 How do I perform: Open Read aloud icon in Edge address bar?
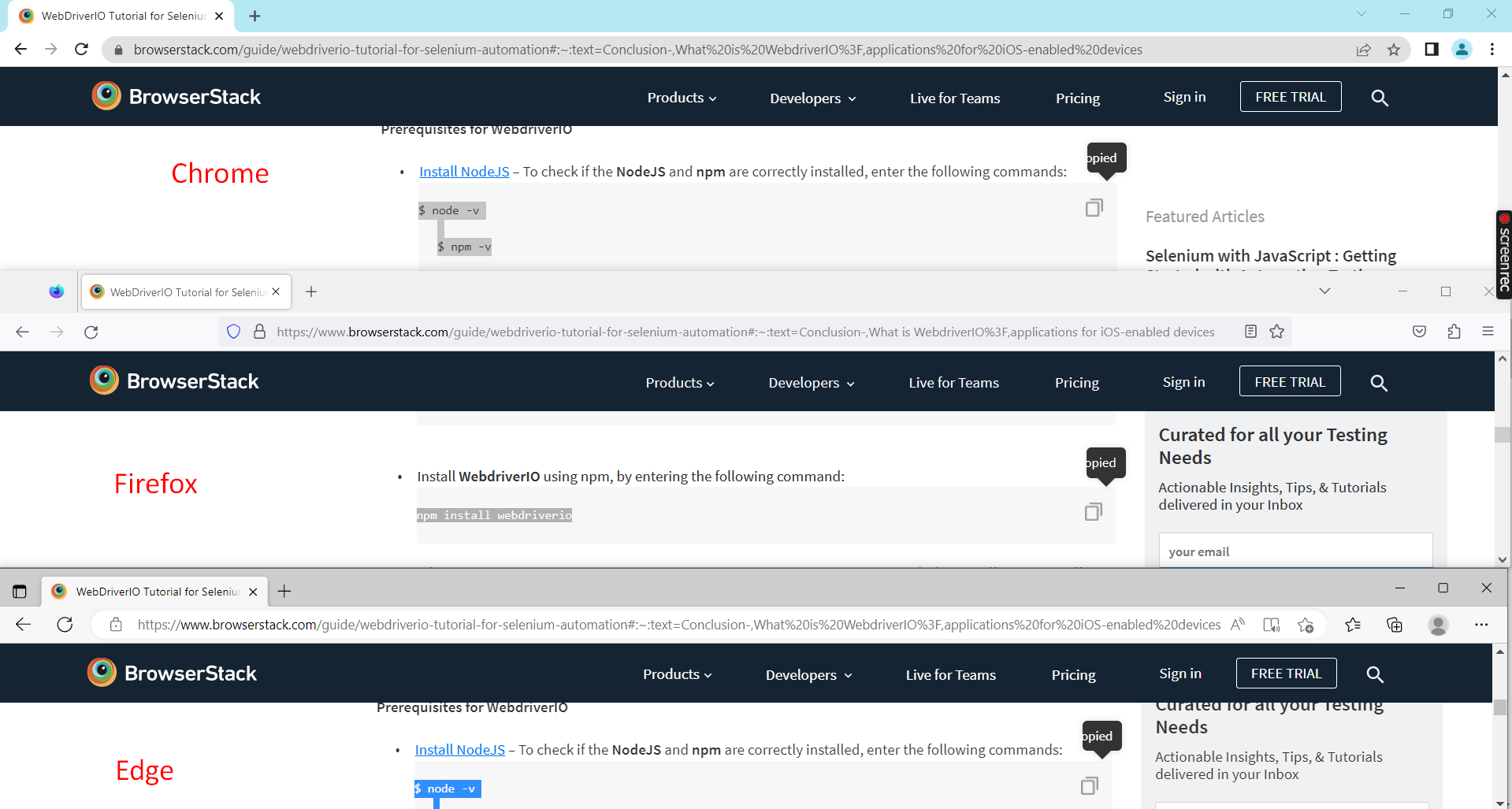(x=1237, y=624)
